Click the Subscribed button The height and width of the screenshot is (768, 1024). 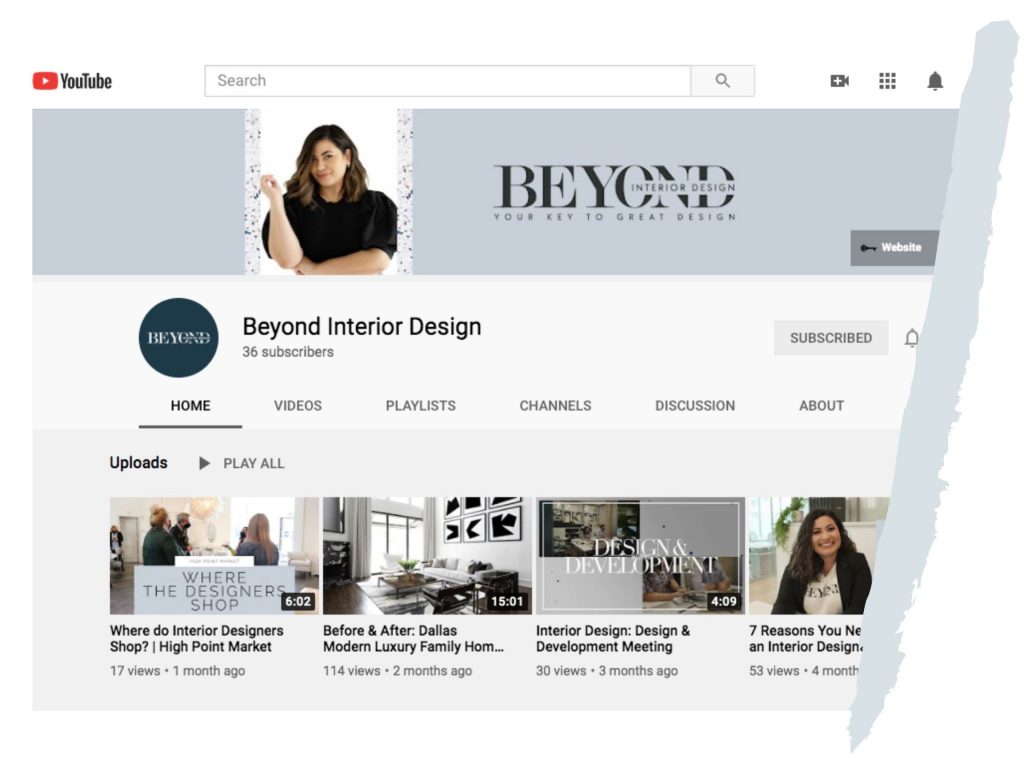pos(831,338)
